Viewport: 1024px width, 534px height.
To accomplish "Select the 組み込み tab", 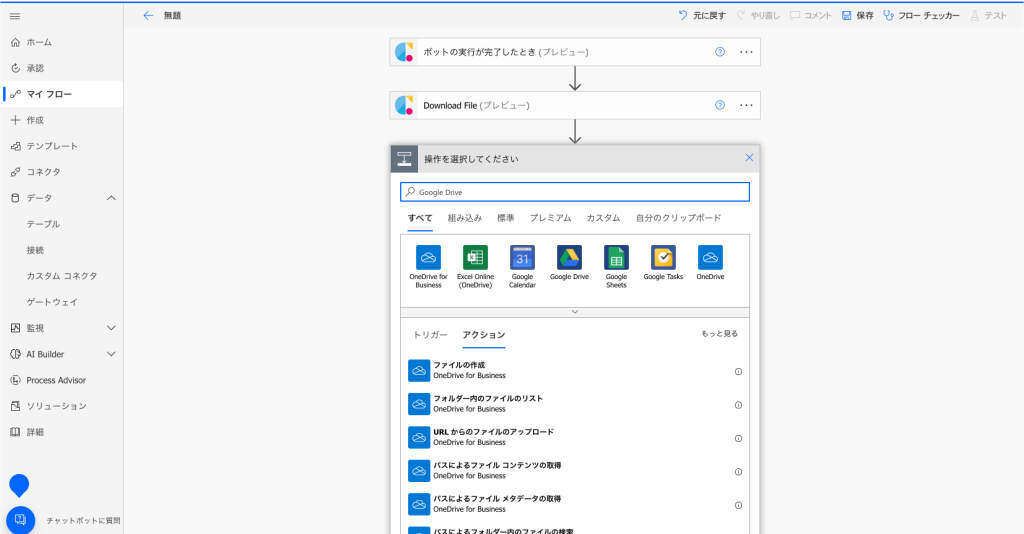I will click(x=465, y=218).
